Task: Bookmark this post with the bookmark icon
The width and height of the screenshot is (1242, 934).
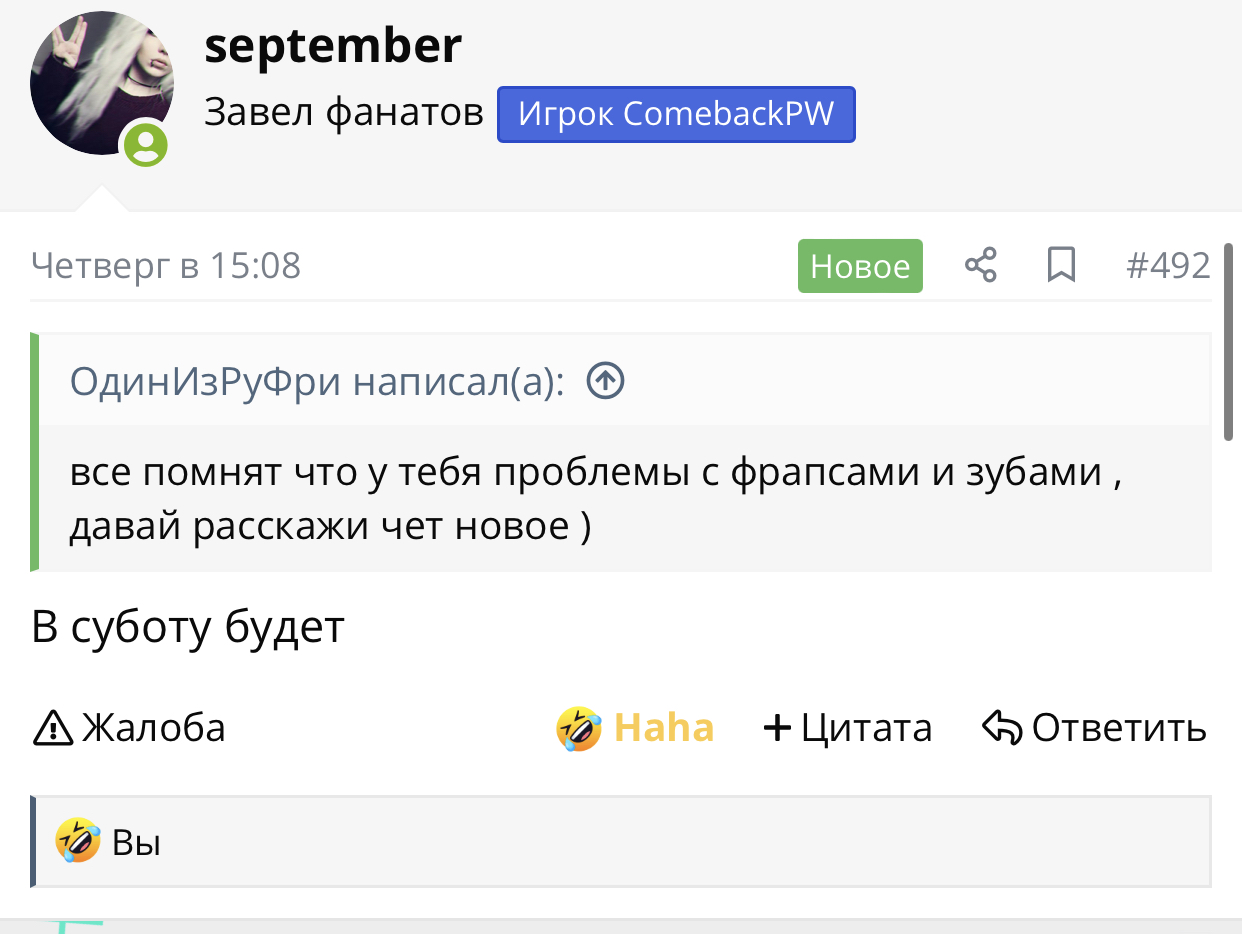Action: 1060,266
